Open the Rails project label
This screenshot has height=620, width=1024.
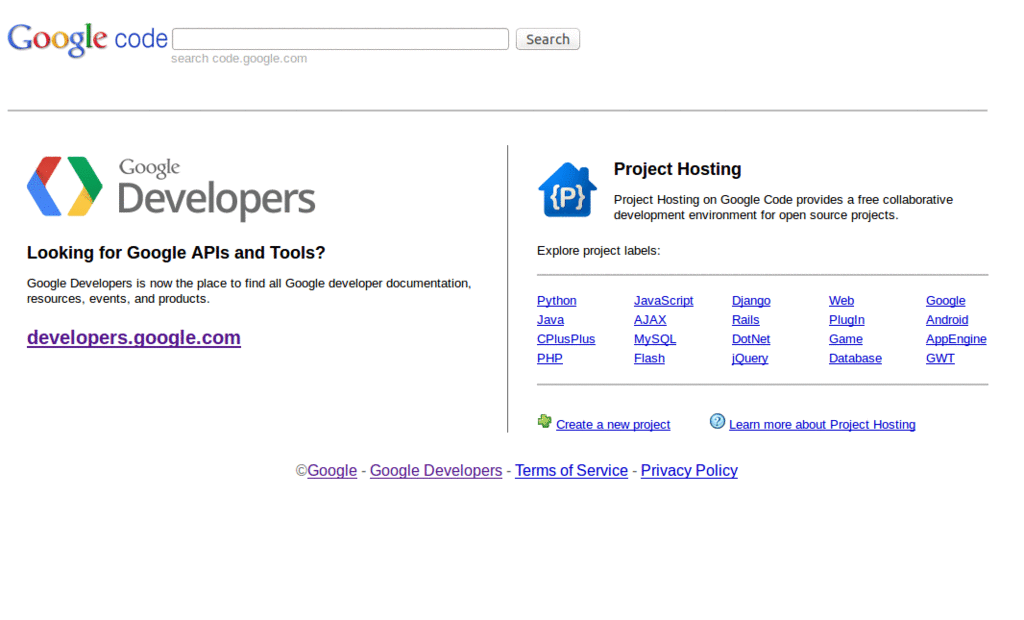745,320
